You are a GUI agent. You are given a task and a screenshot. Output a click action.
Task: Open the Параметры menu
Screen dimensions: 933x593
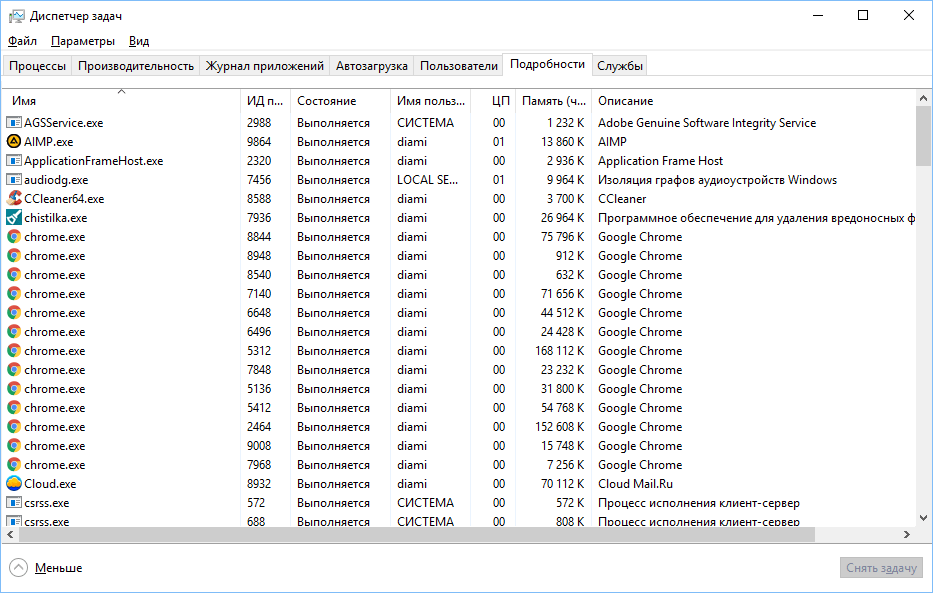[83, 41]
